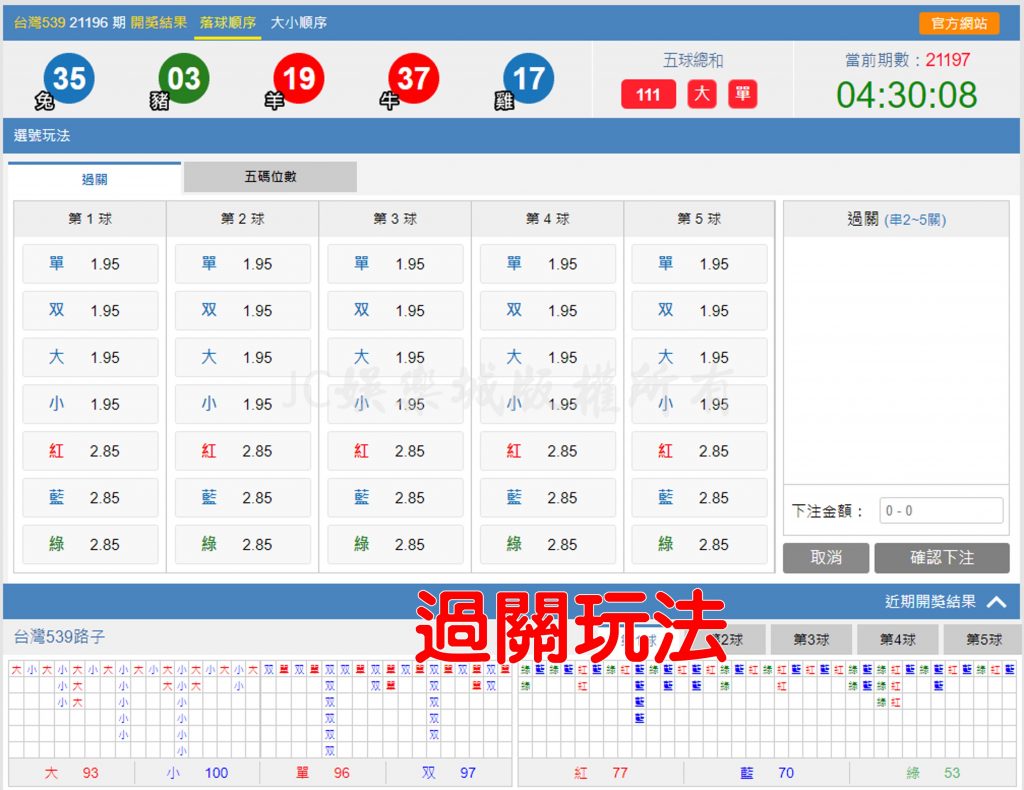
Task: Collapse 近期開獎結果 with the chevron arrow
Action: [x=996, y=601]
